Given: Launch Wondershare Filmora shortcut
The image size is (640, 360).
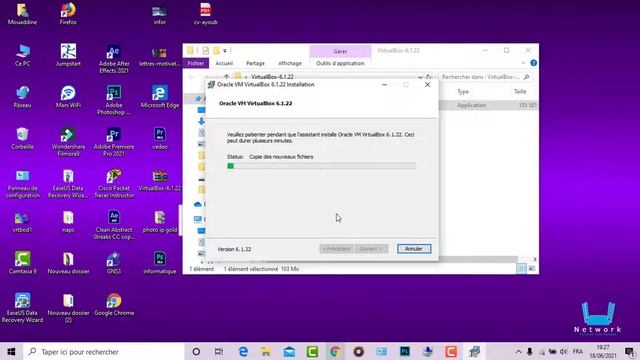Looking at the screenshot, I should [x=68, y=142].
